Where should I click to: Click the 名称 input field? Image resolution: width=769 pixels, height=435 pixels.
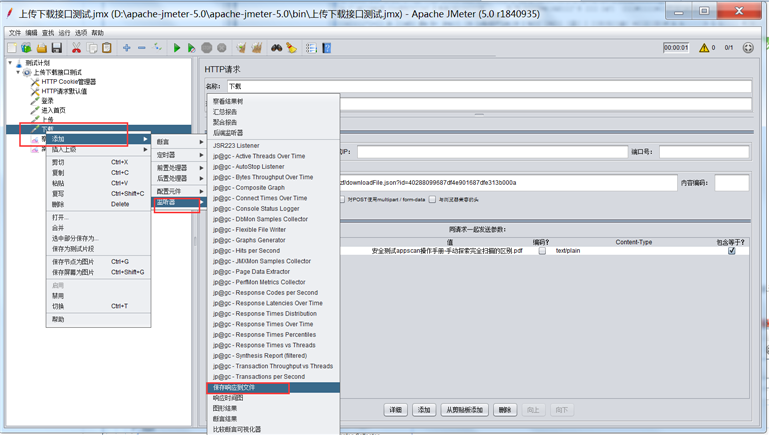(489, 86)
